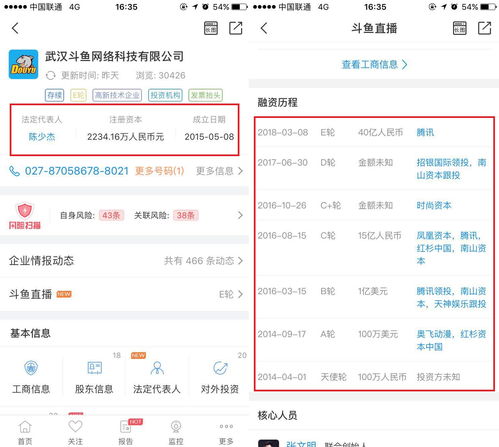The width and height of the screenshot is (499, 447).
Task: Open investor 时尚资本 in the C+轮 row
Action: [x=434, y=205]
